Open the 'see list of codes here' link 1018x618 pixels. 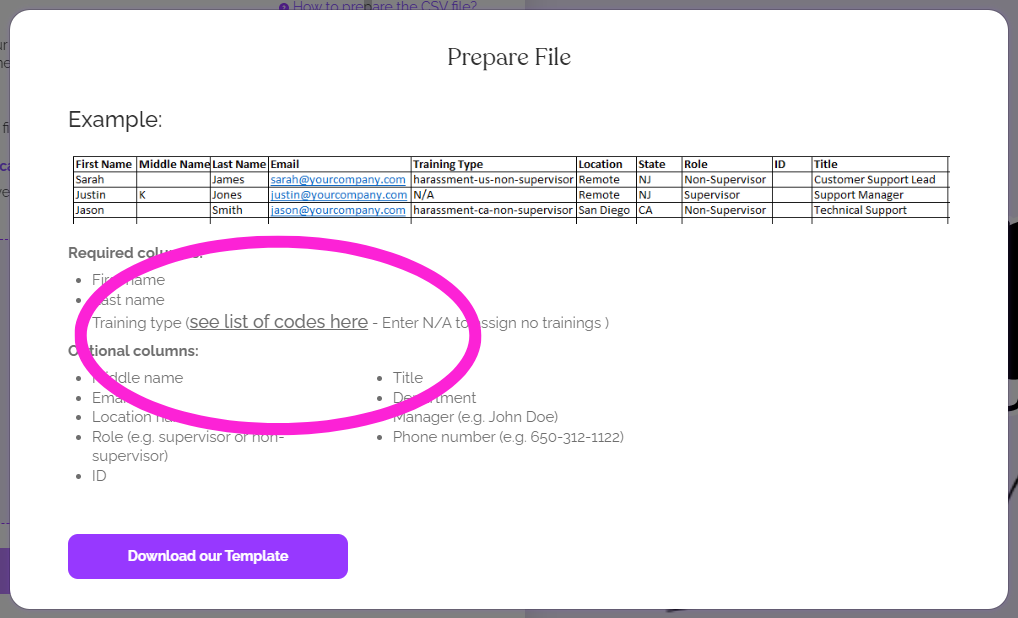(278, 322)
